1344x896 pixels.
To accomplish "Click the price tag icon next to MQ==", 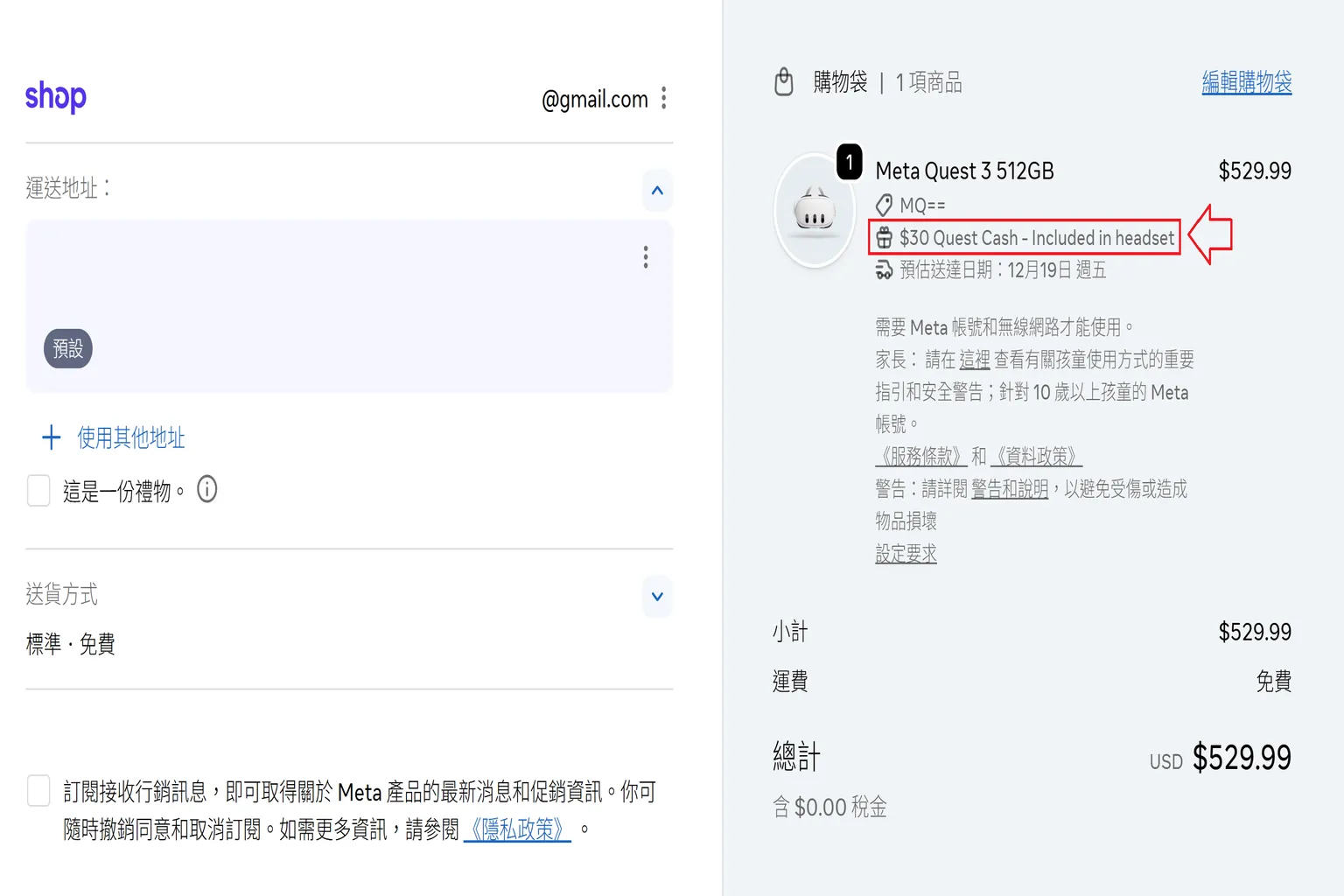I will coord(885,205).
